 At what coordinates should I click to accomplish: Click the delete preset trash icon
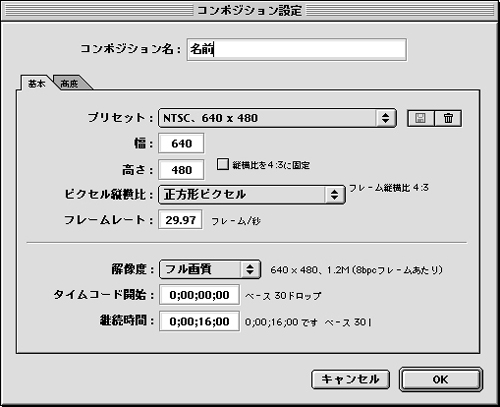(x=448, y=118)
